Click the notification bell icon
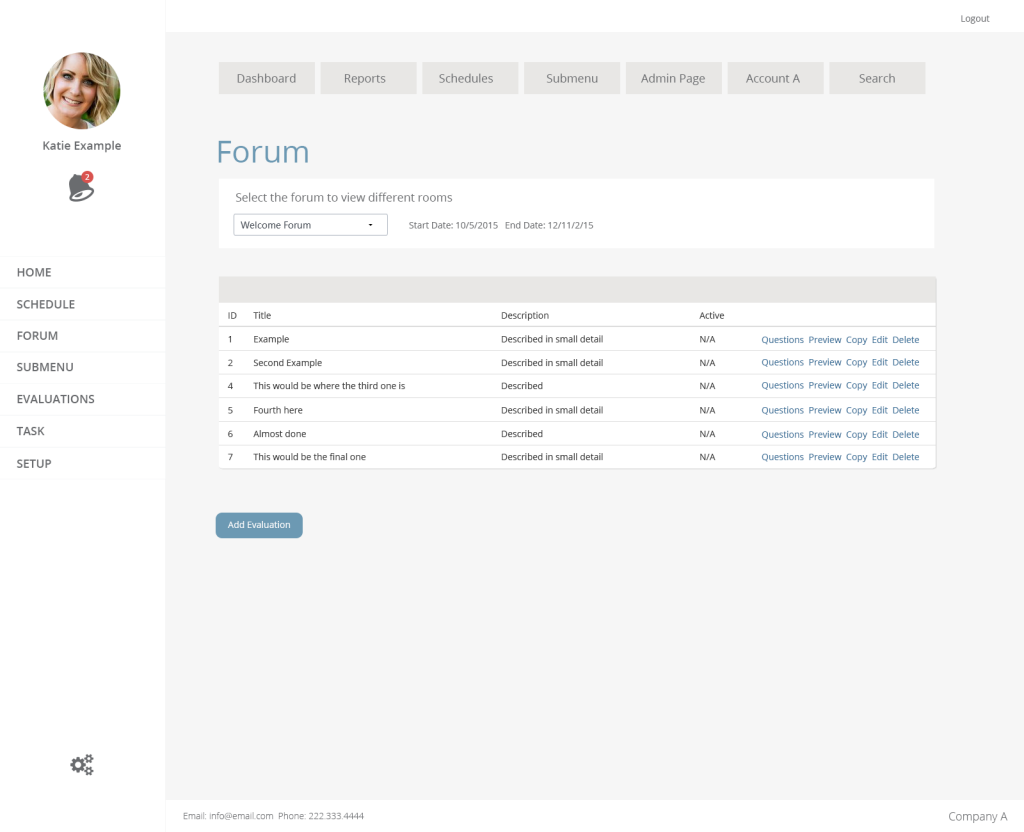Image resolution: width=1024 pixels, height=832 pixels. point(81,187)
